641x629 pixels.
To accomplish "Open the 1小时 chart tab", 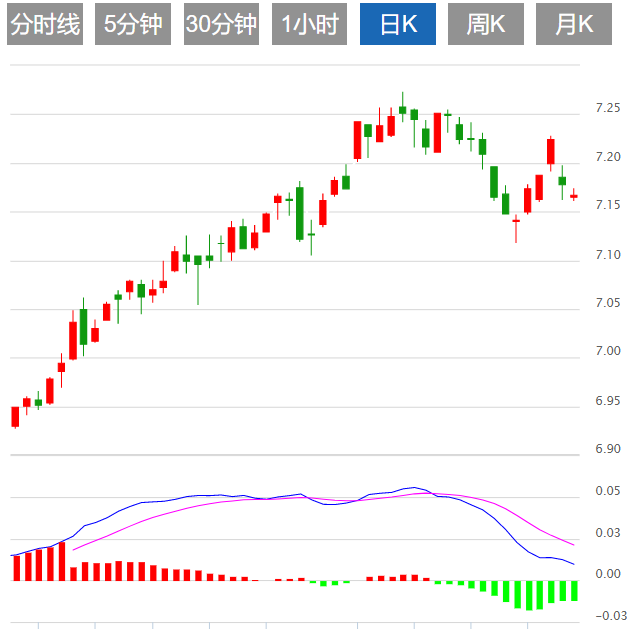I will [309, 24].
